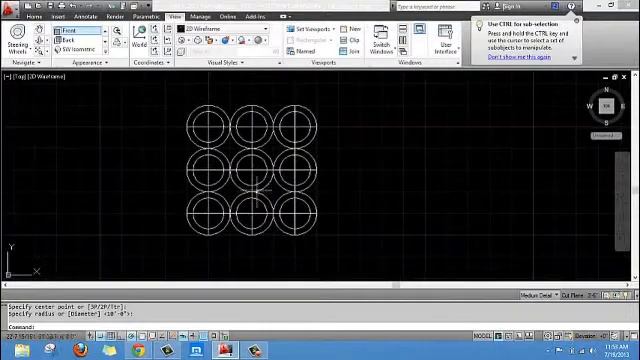Open the Unnamed UCS dropdown under ViewCube
640x360 pixels.
click(606, 136)
